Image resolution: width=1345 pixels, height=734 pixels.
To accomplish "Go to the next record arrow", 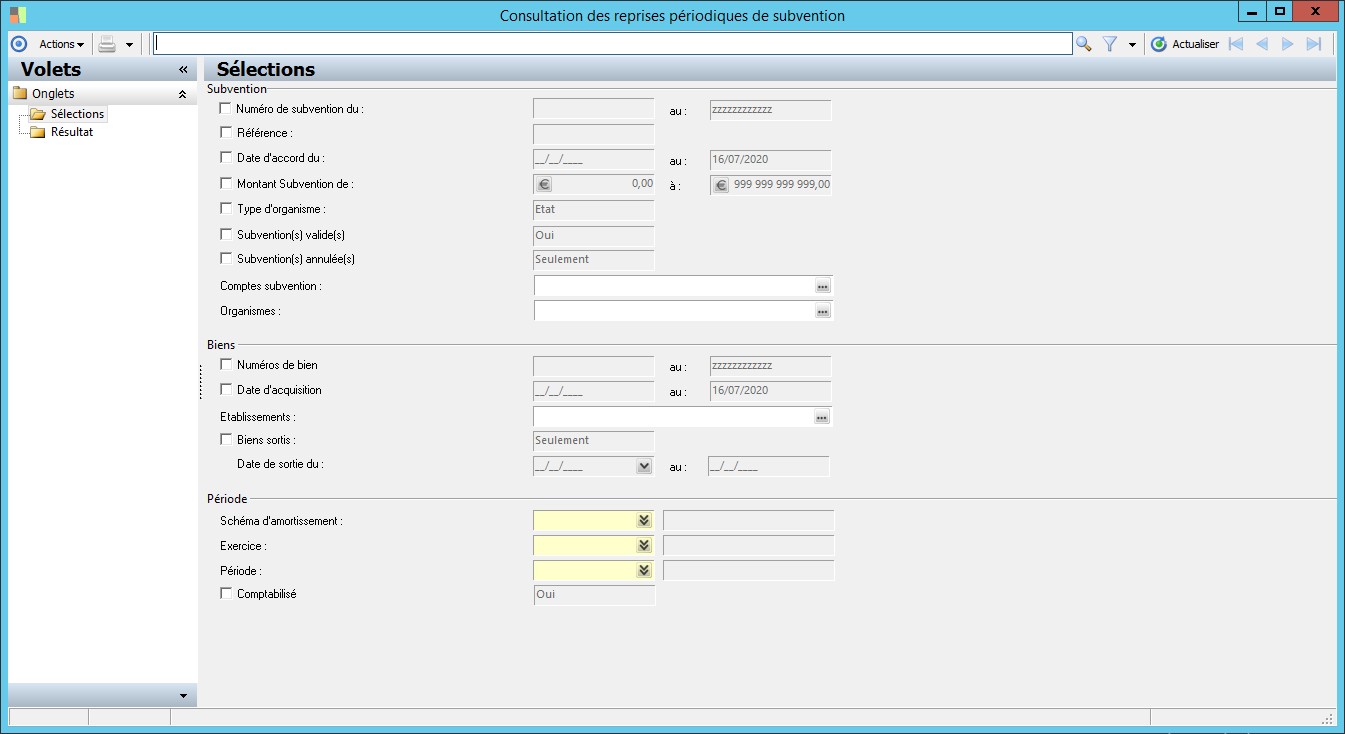I will tap(1288, 44).
